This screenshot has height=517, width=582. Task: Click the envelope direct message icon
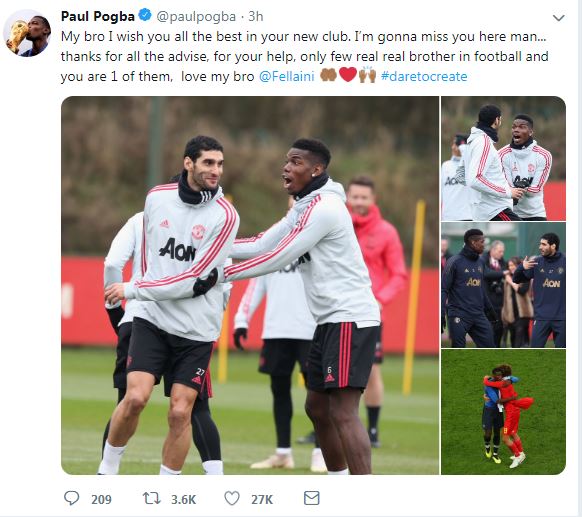click(x=311, y=498)
